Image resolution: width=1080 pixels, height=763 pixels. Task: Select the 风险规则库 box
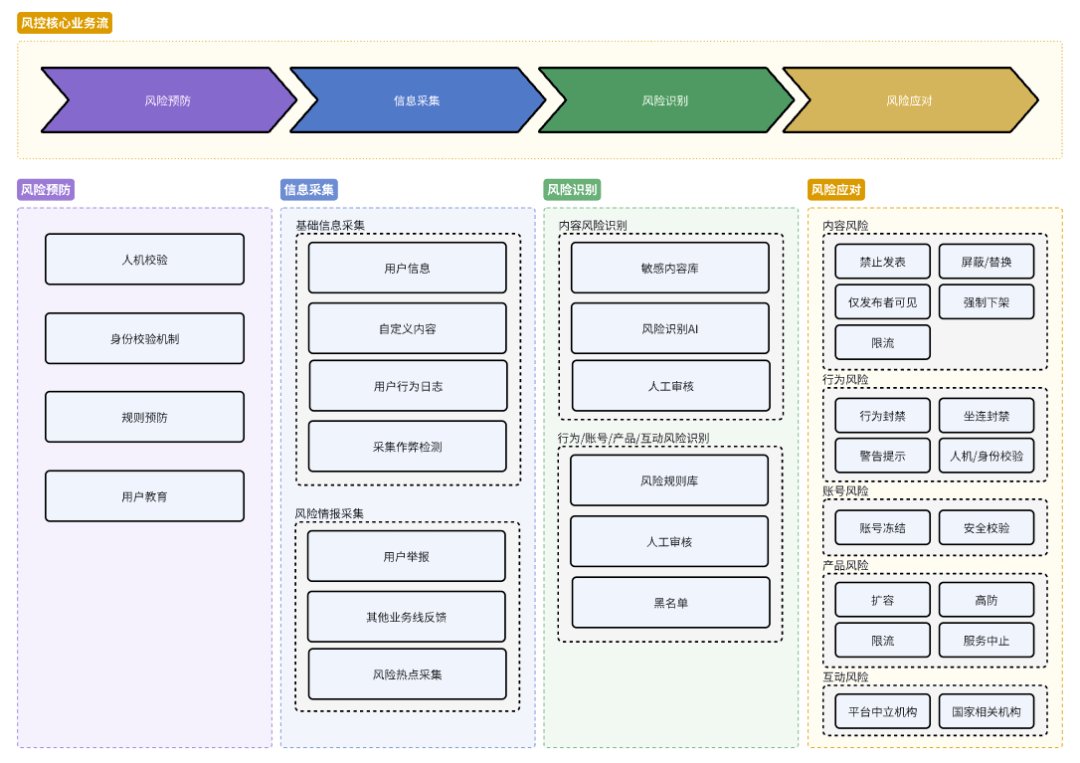coord(669,481)
